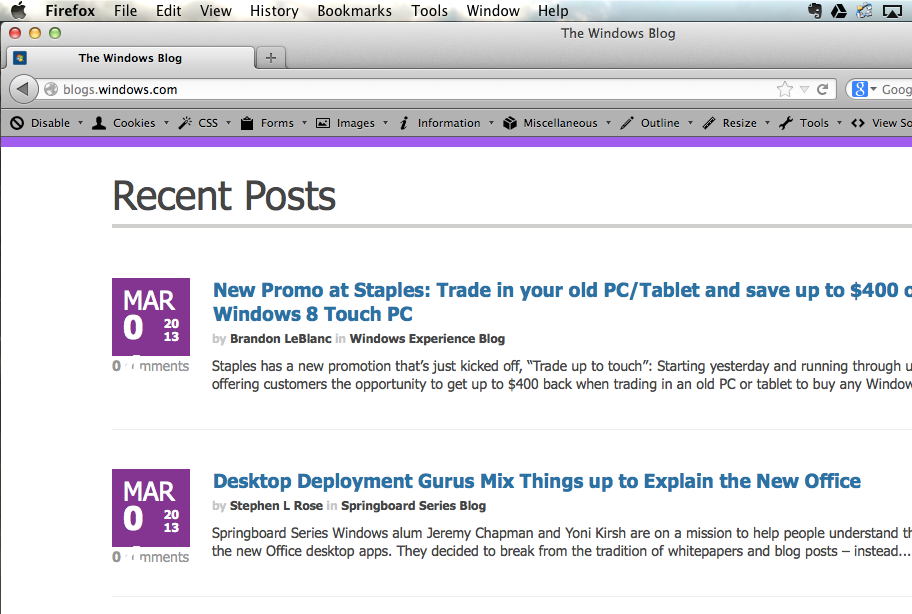Click the CSS magic wand icon

tap(185, 123)
